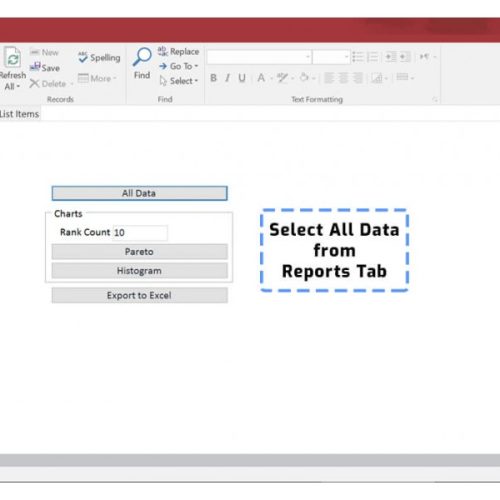Viewport: 500px width, 500px height.
Task: Click the Rank Count input field
Action: click(x=140, y=232)
